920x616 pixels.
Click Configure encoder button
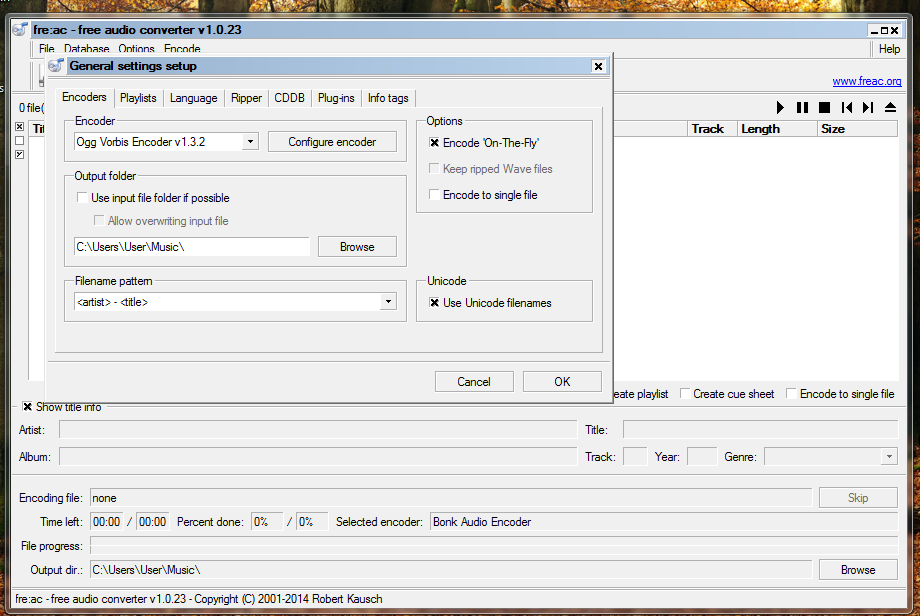tap(332, 142)
